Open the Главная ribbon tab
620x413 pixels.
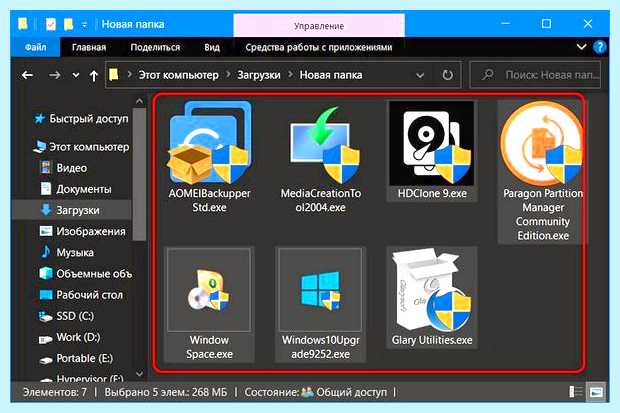[89, 47]
